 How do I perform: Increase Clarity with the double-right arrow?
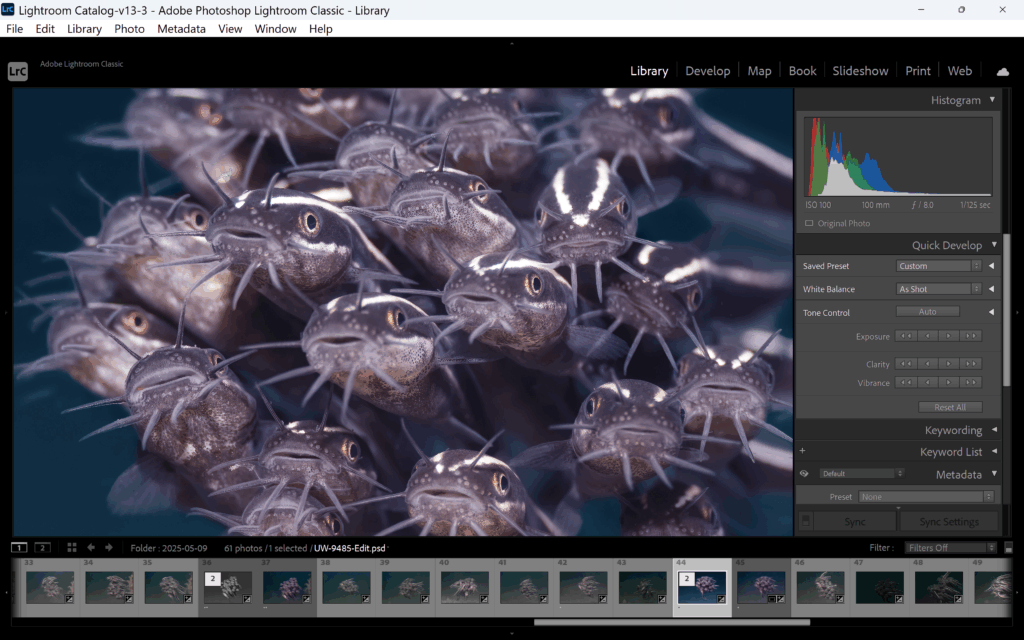click(x=970, y=364)
